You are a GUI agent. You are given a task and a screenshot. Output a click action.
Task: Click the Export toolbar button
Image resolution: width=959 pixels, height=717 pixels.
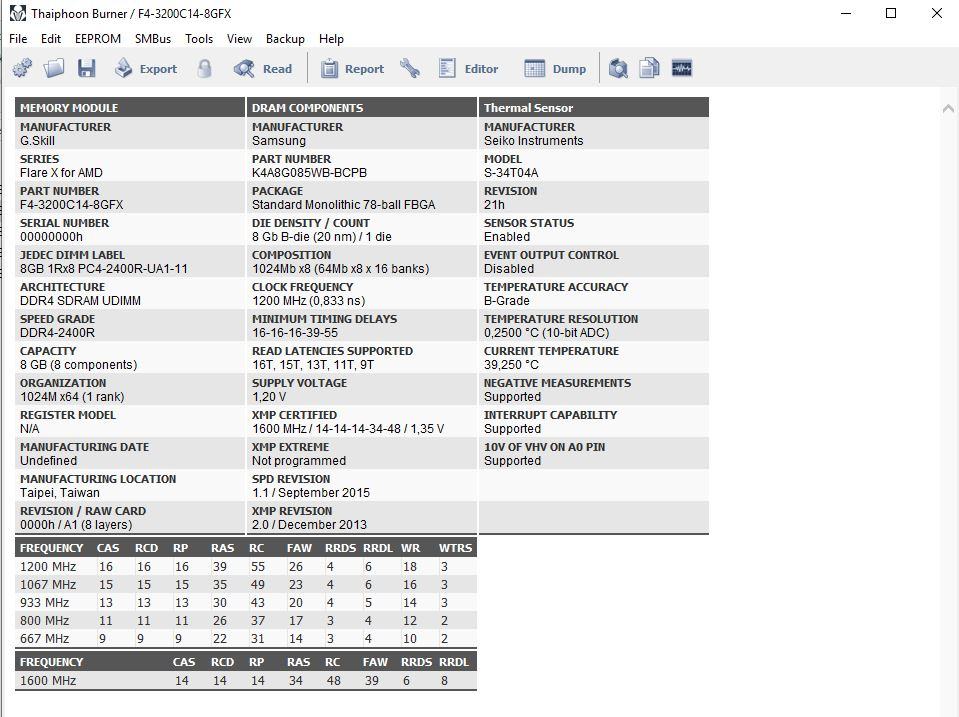146,69
